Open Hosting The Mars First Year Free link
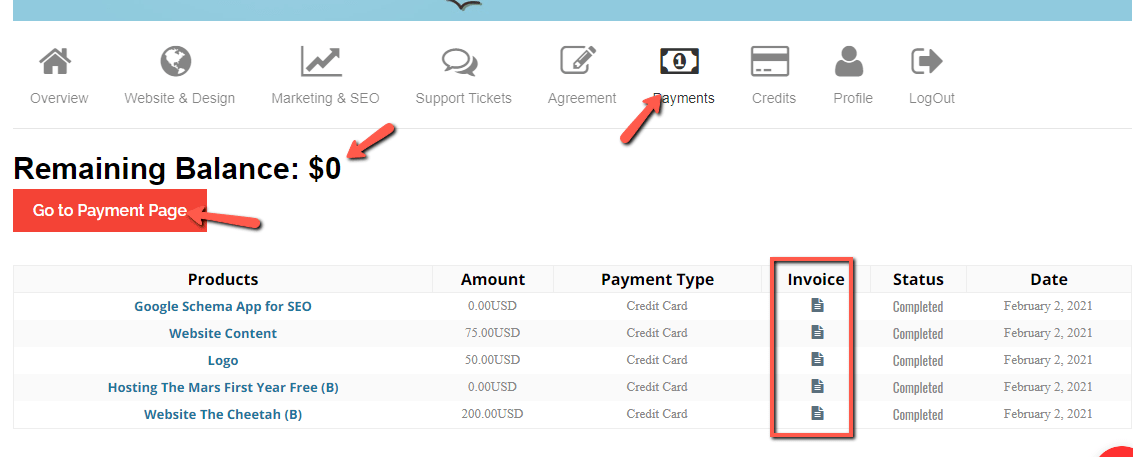 (x=223, y=387)
